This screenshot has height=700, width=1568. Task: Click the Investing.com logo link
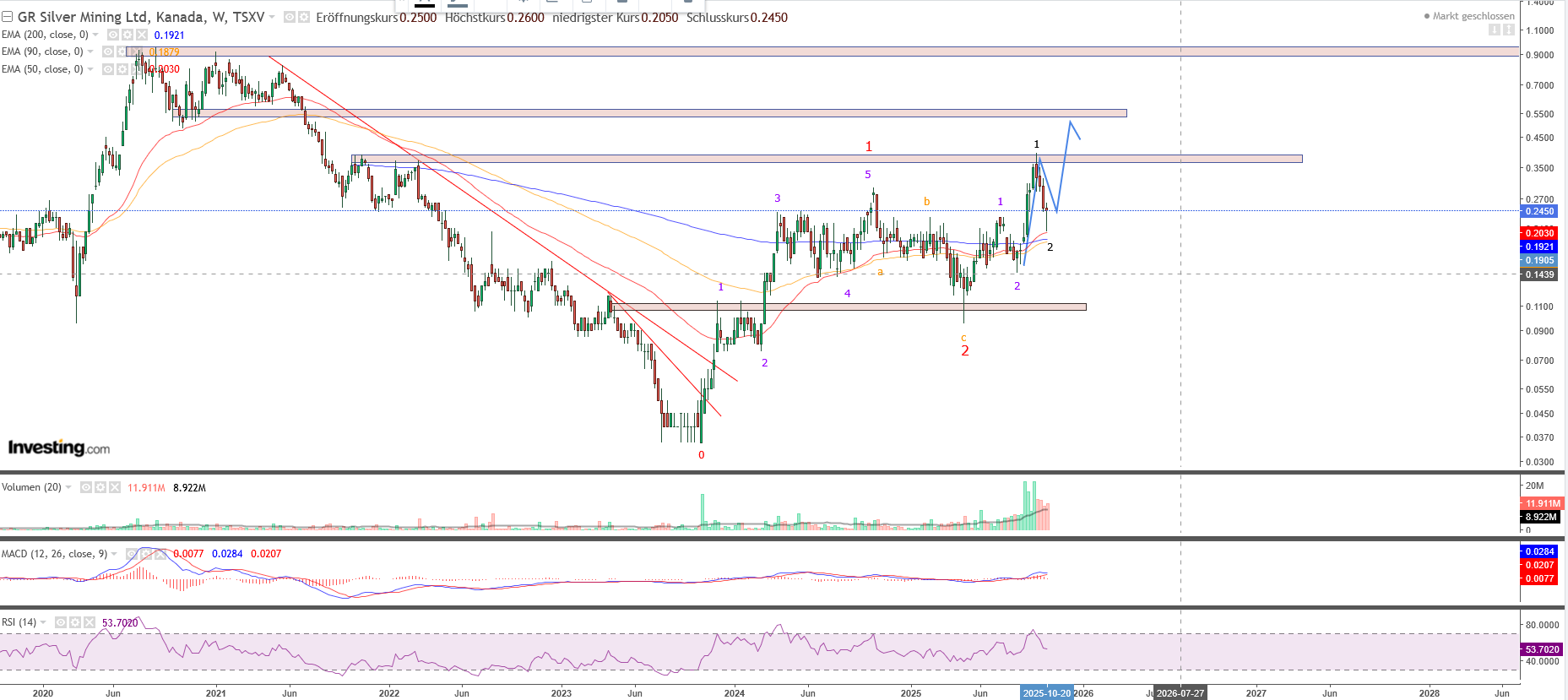pyautogui.click(x=59, y=448)
